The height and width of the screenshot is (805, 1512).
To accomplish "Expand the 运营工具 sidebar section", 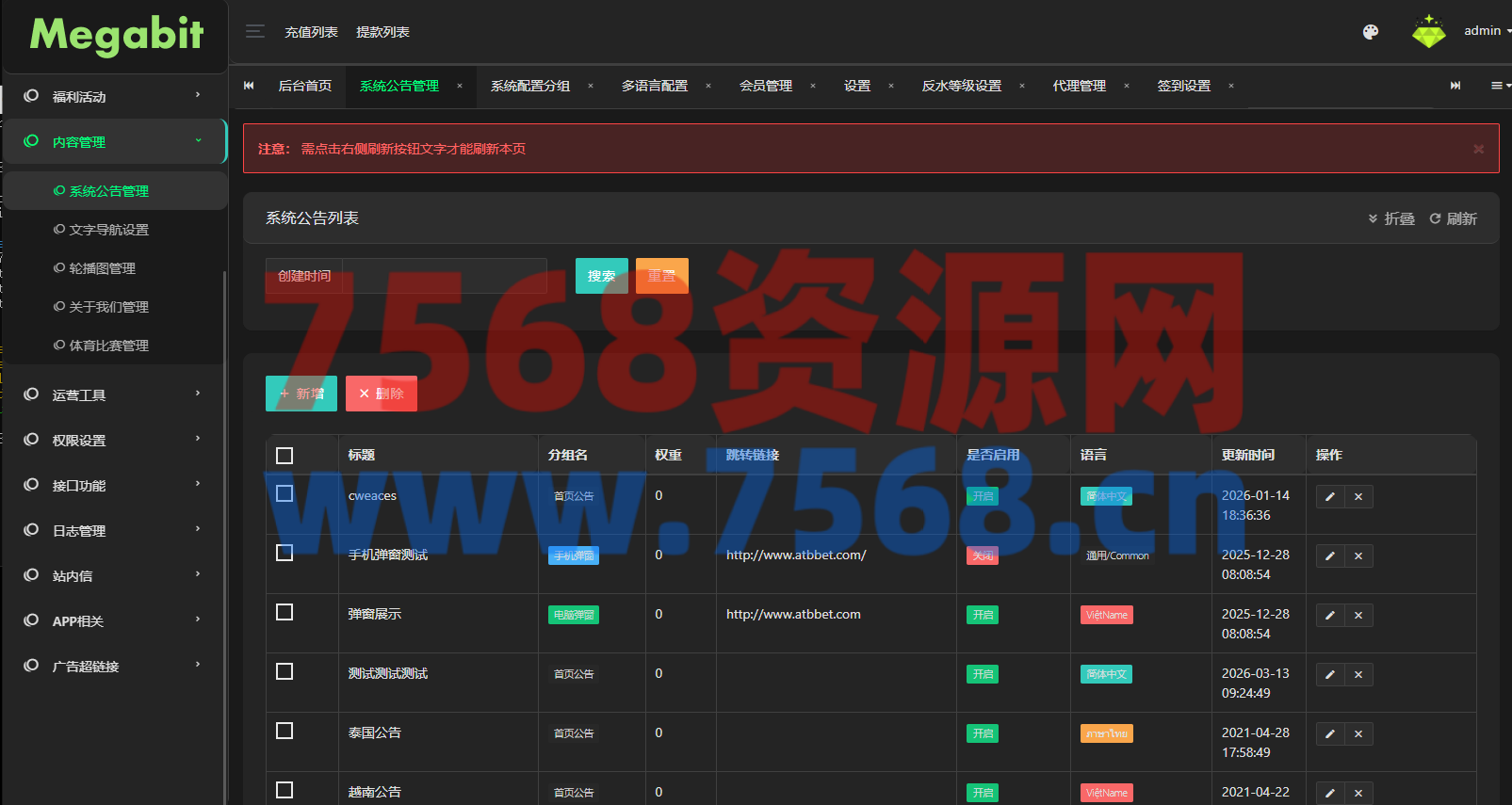I will pyautogui.click(x=113, y=395).
